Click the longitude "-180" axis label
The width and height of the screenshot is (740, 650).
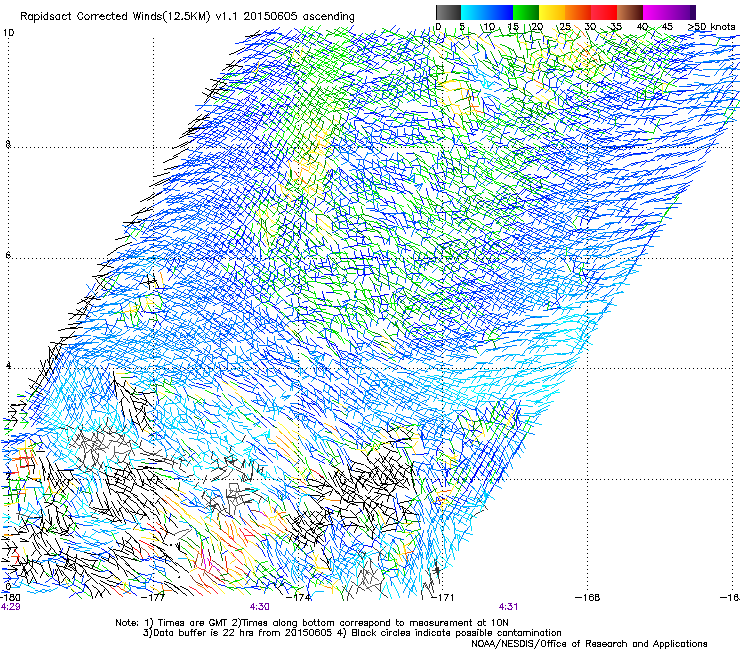(x=9, y=598)
